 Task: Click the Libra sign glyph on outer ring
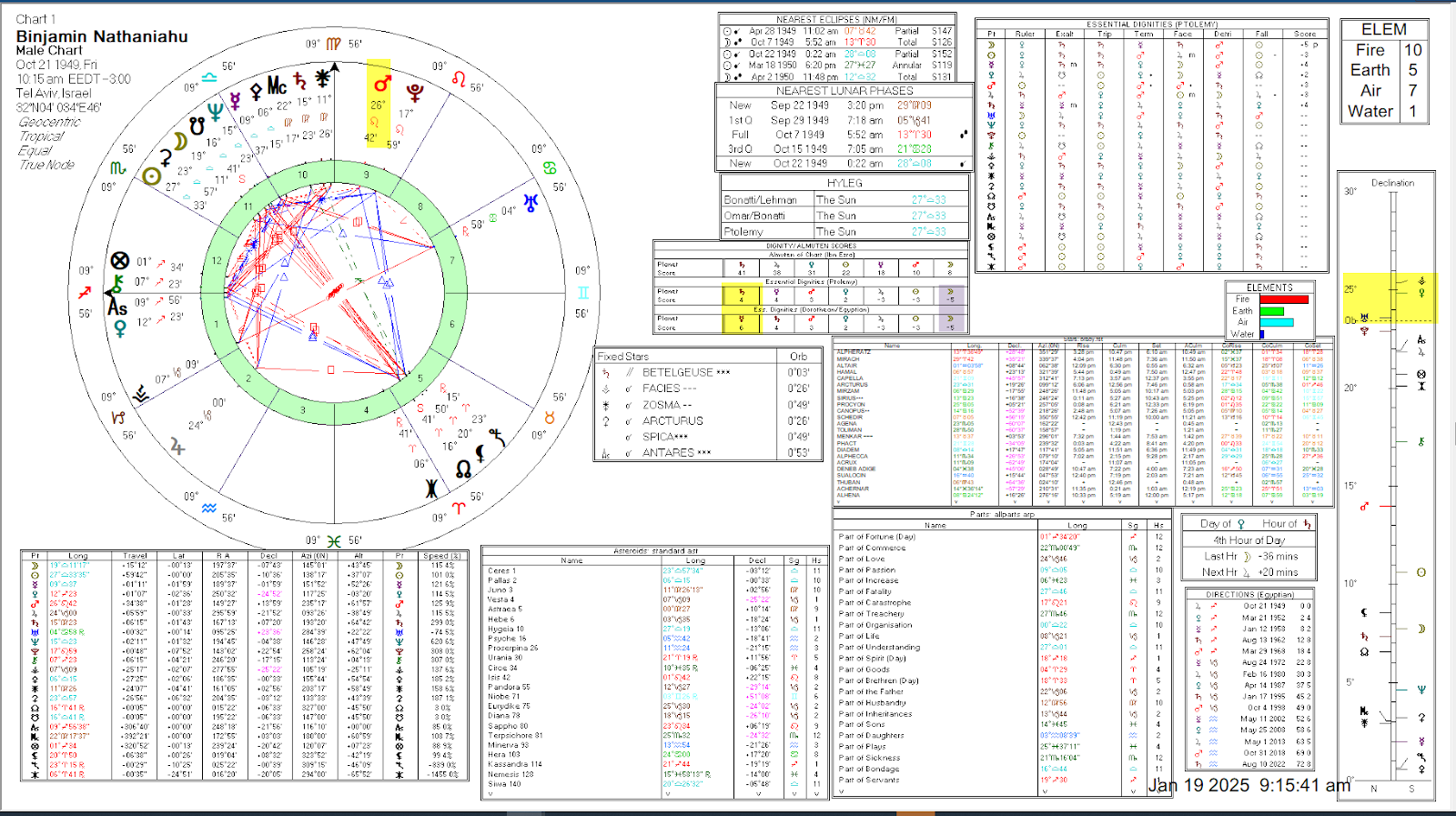[209, 77]
